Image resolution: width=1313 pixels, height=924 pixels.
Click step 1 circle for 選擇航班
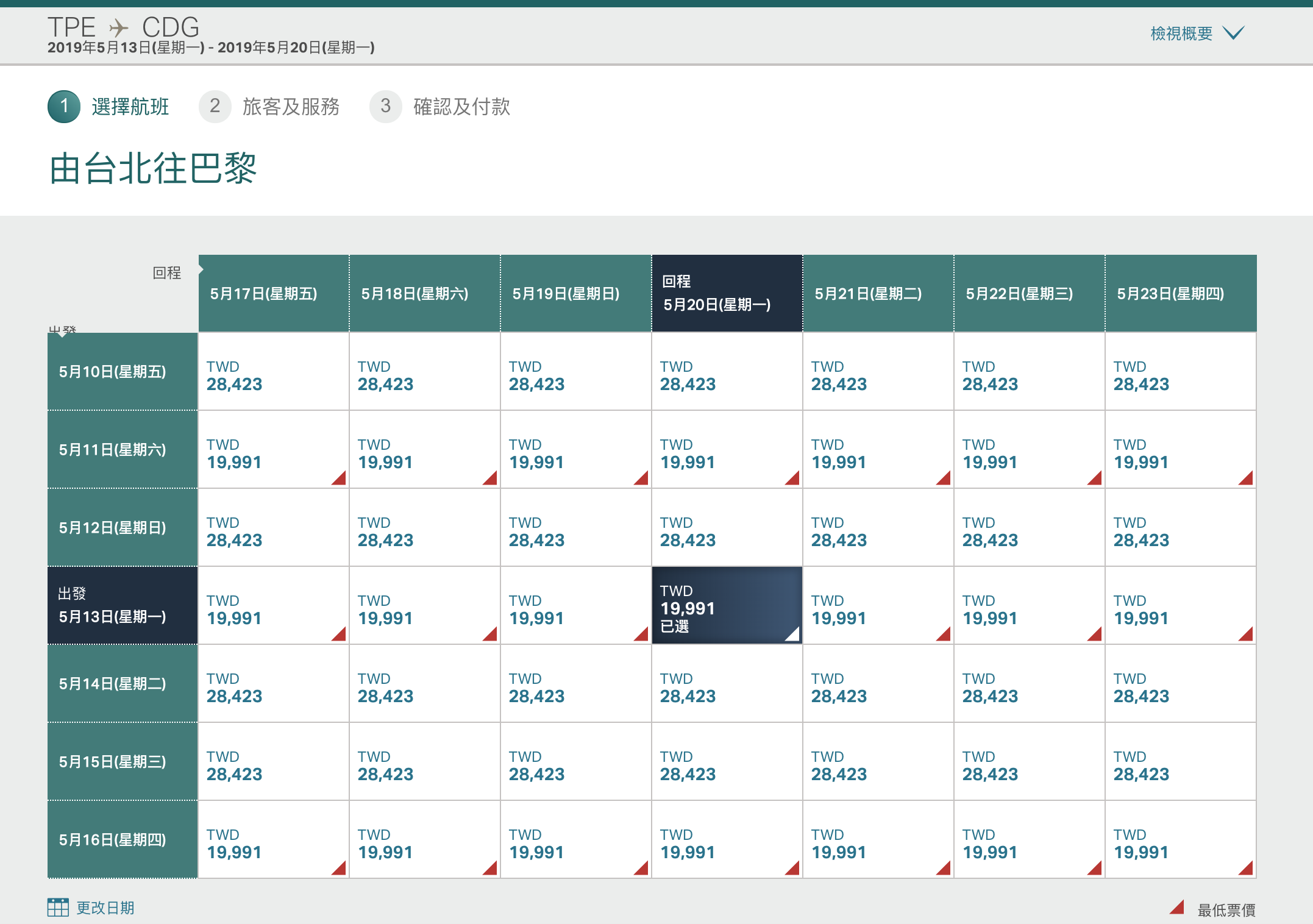(x=64, y=107)
